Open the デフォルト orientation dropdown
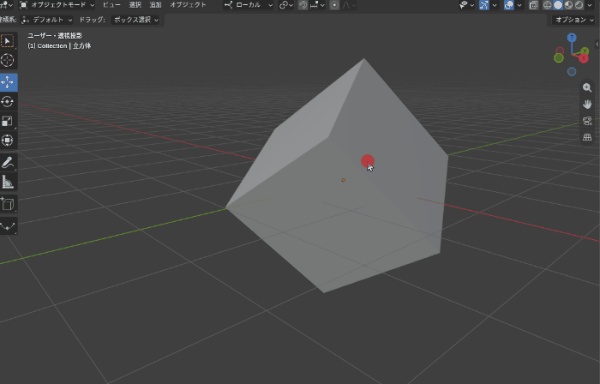 pos(47,20)
